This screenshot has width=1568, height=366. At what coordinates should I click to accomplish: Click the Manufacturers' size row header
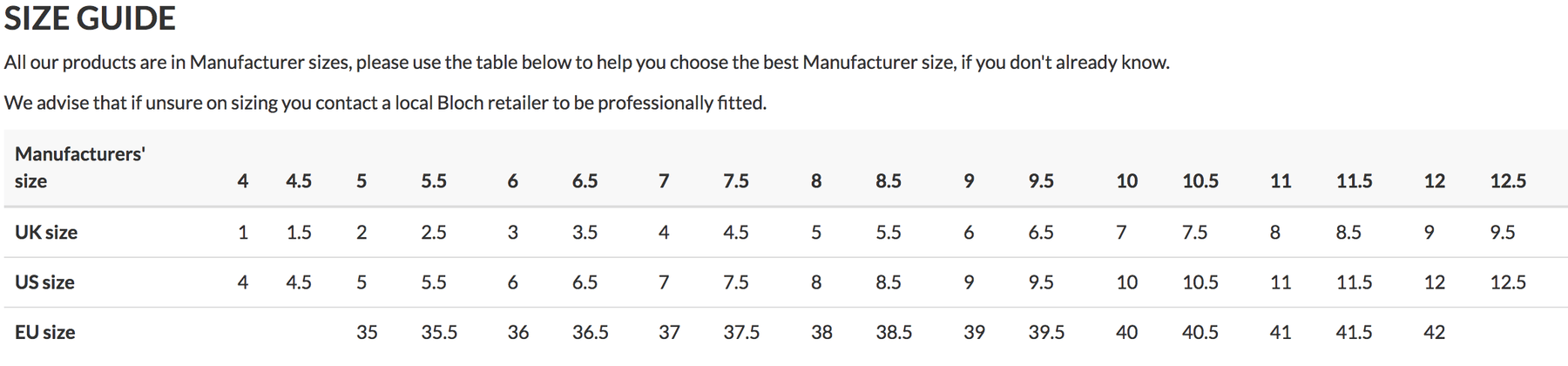point(79,167)
